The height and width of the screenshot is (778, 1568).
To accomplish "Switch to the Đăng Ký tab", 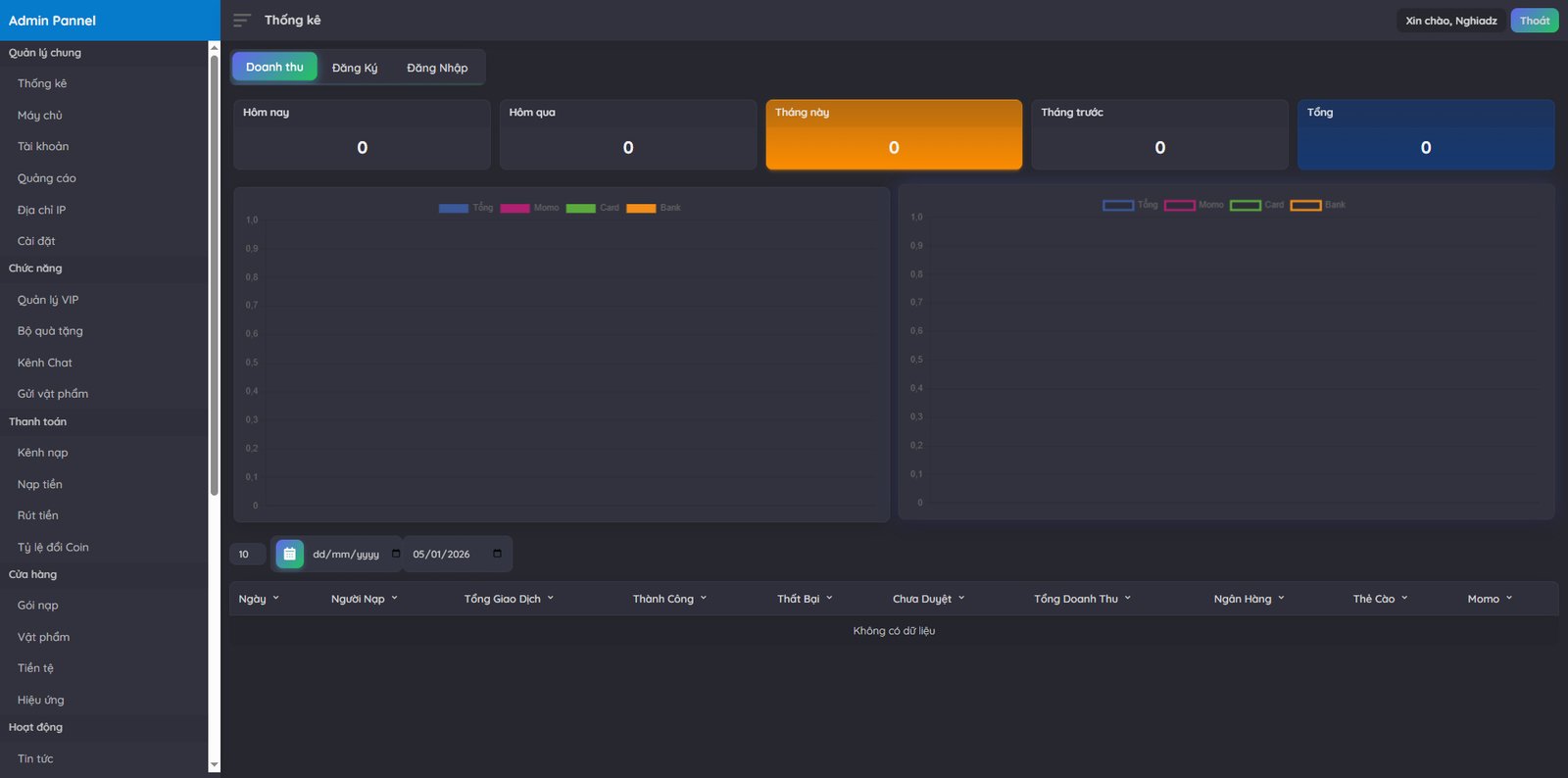I will point(355,68).
